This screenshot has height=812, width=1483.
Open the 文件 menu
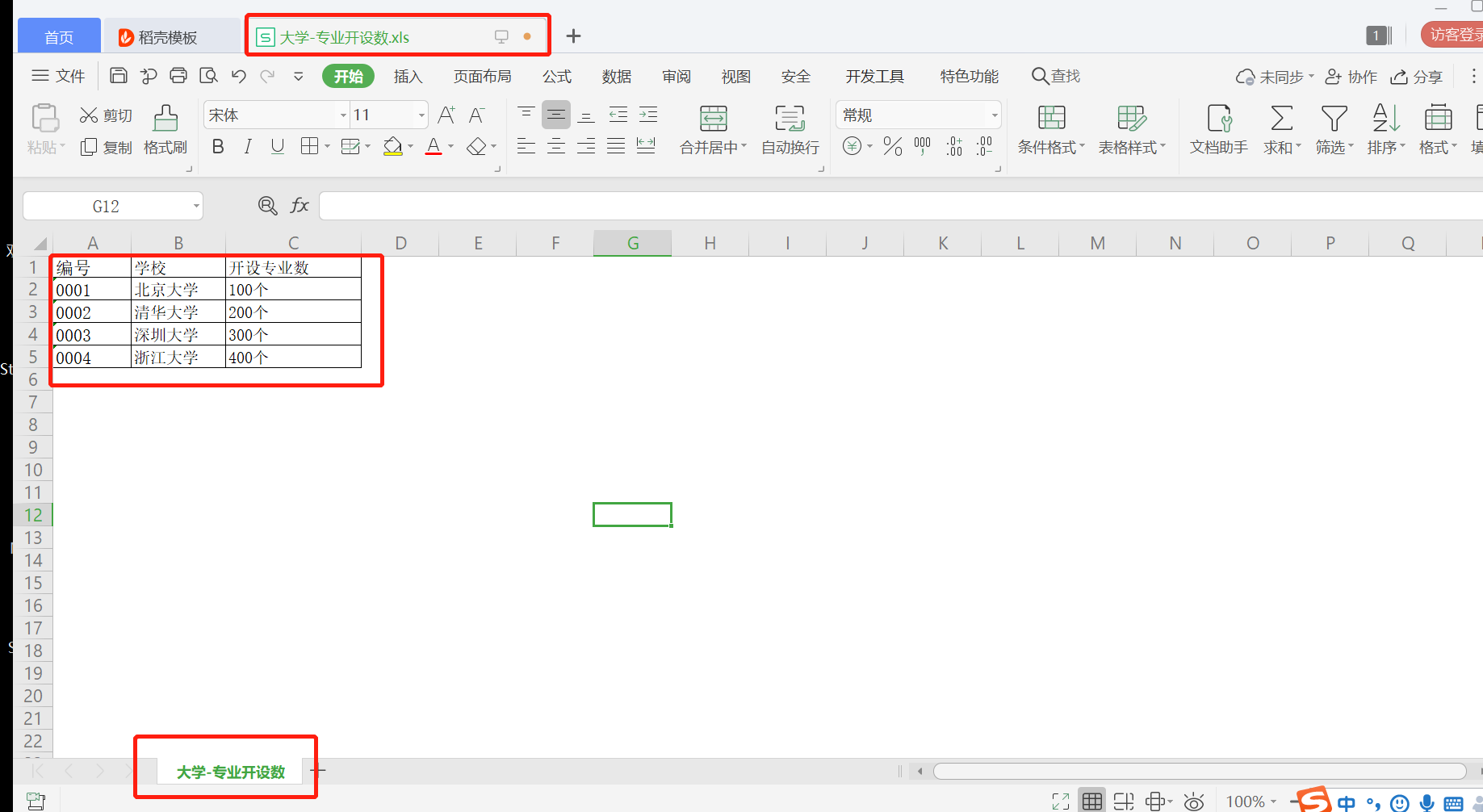(58, 76)
